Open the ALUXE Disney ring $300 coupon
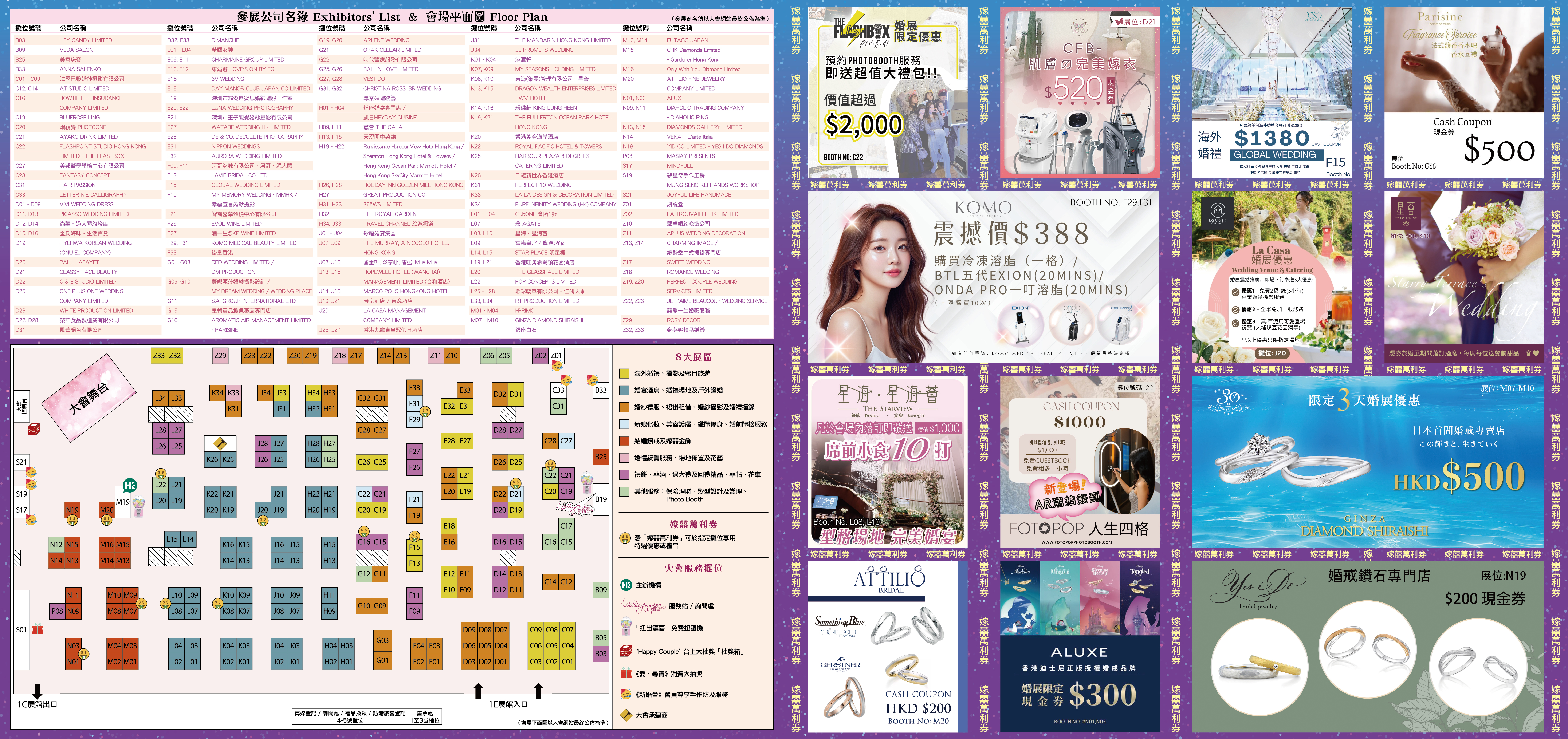 (x=1080, y=647)
